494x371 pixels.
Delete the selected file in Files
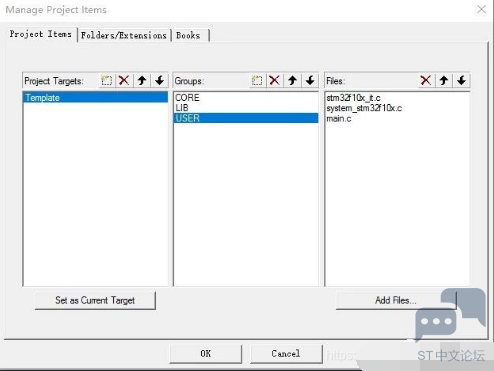click(426, 81)
